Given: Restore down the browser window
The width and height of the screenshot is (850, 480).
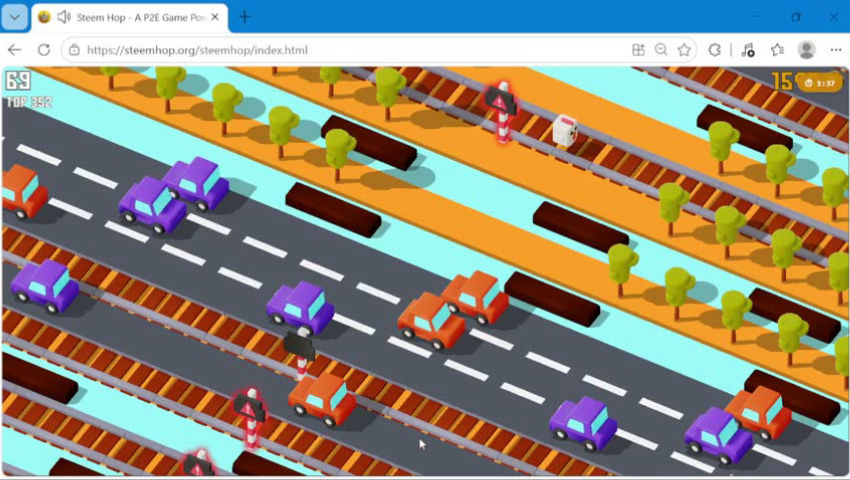Looking at the screenshot, I should tap(795, 17).
